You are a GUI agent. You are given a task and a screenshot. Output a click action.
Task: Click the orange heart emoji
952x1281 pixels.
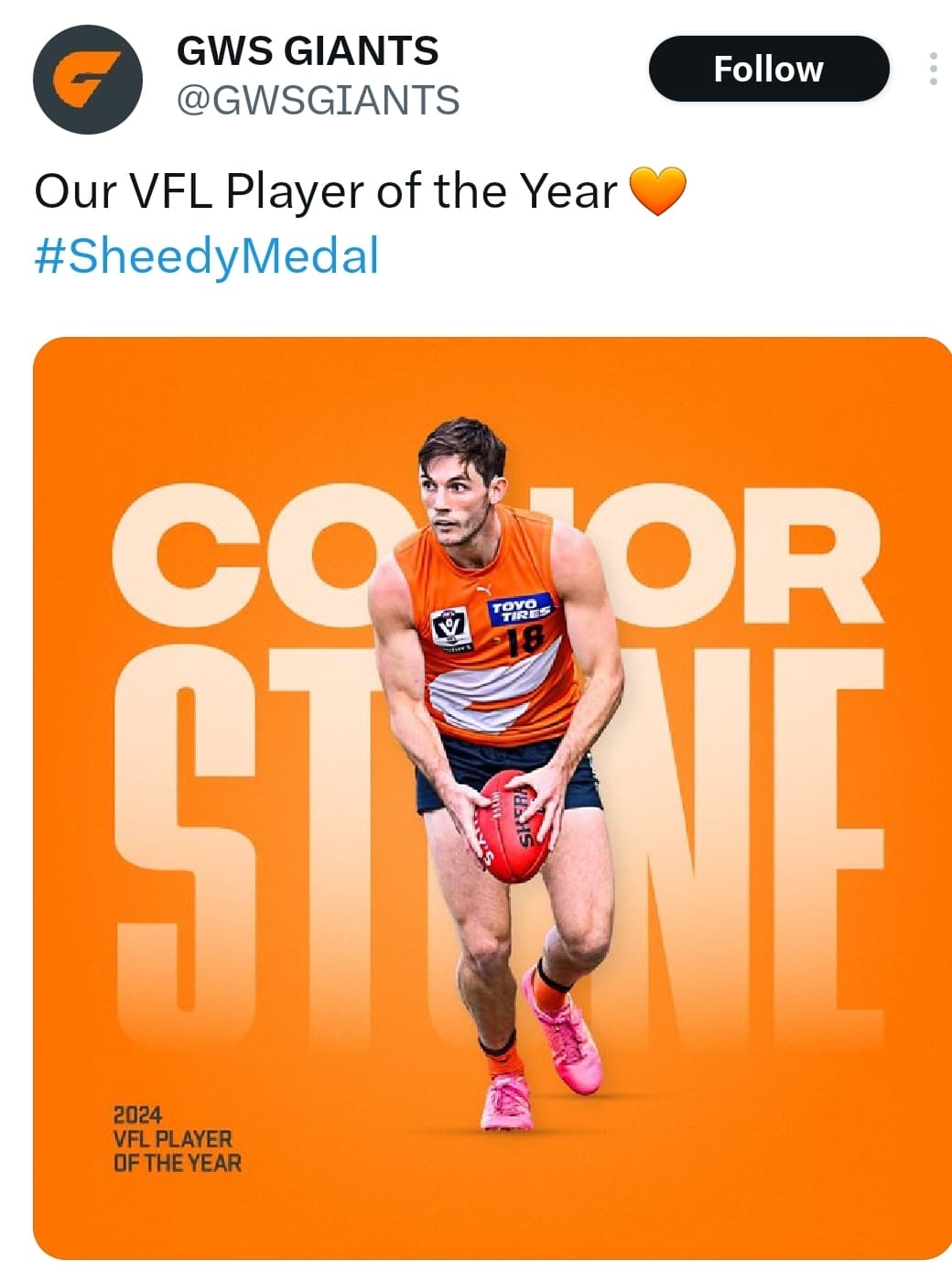click(x=657, y=191)
